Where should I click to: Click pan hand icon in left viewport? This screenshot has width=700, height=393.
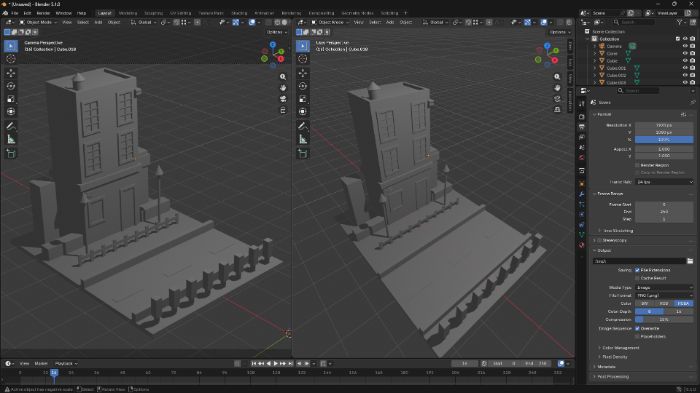tap(283, 88)
